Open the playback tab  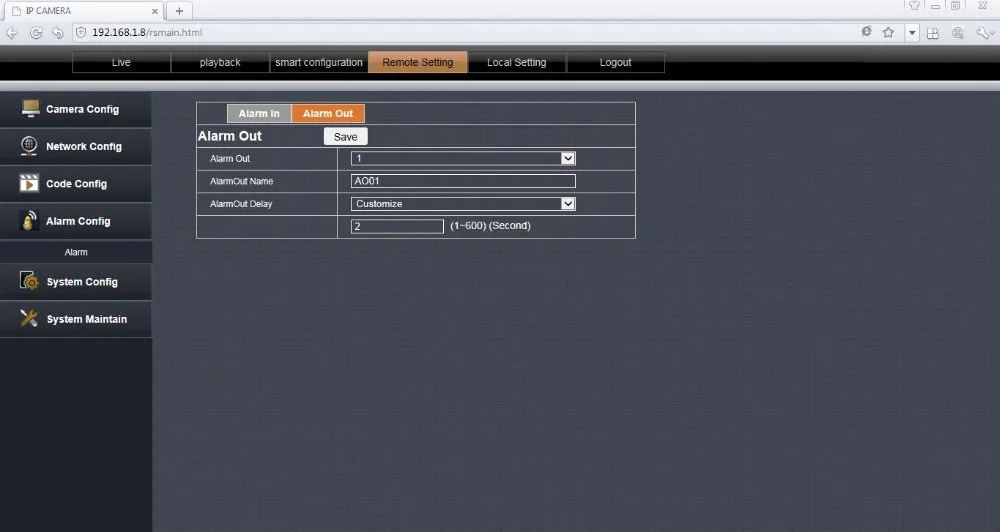220,63
